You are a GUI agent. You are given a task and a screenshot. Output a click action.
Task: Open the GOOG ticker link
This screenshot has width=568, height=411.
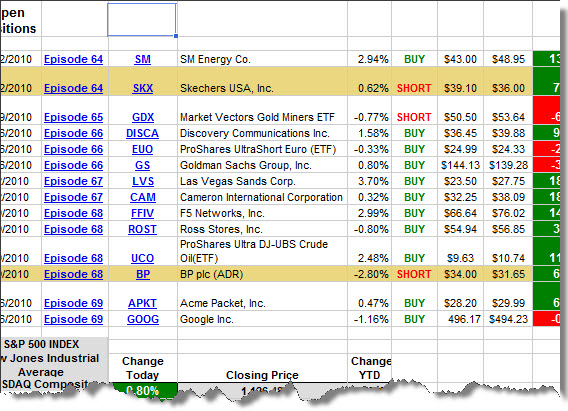click(x=143, y=319)
